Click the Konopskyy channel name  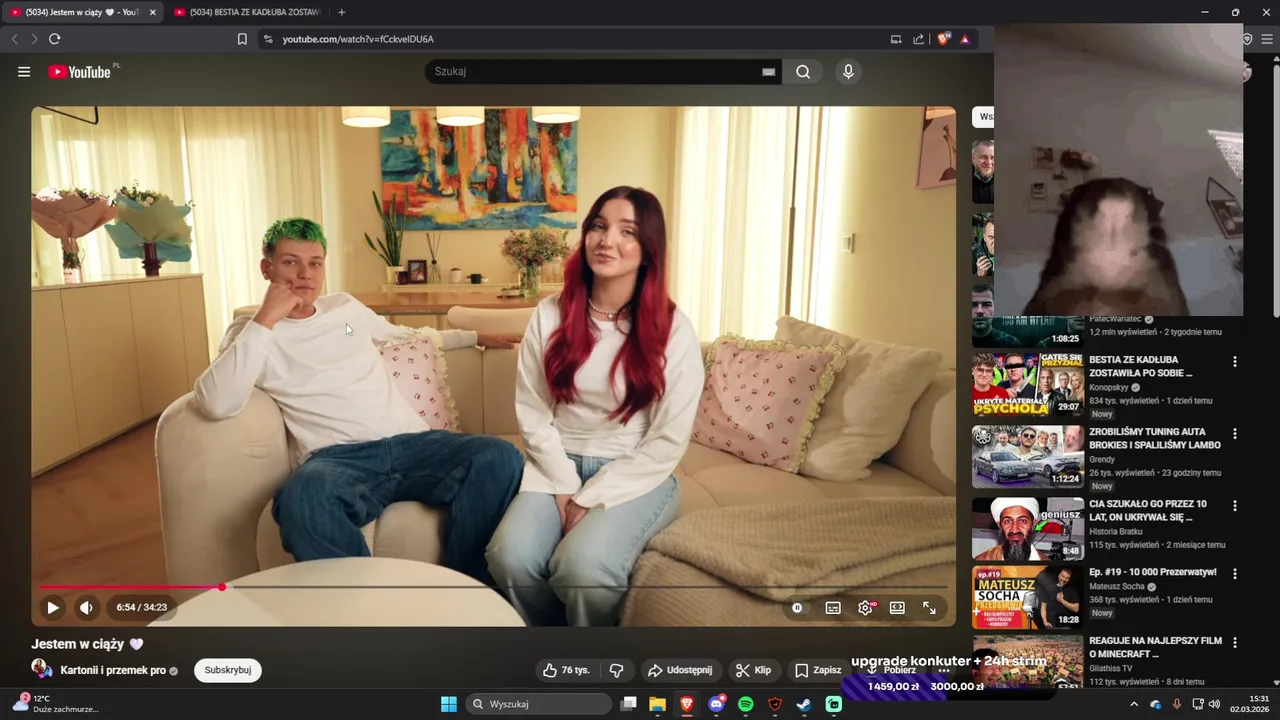(1108, 387)
